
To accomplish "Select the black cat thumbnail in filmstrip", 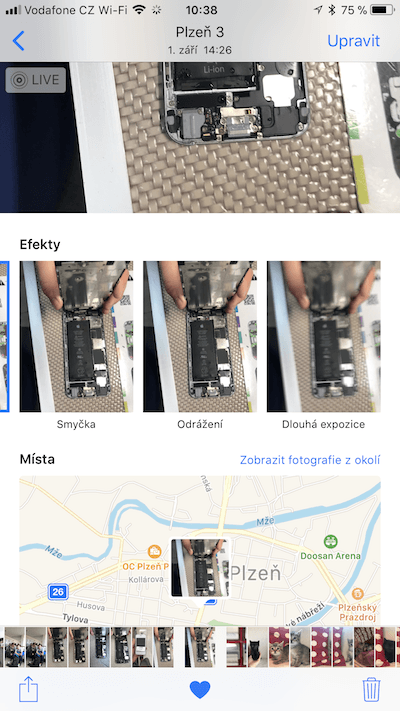I will coord(258,647).
